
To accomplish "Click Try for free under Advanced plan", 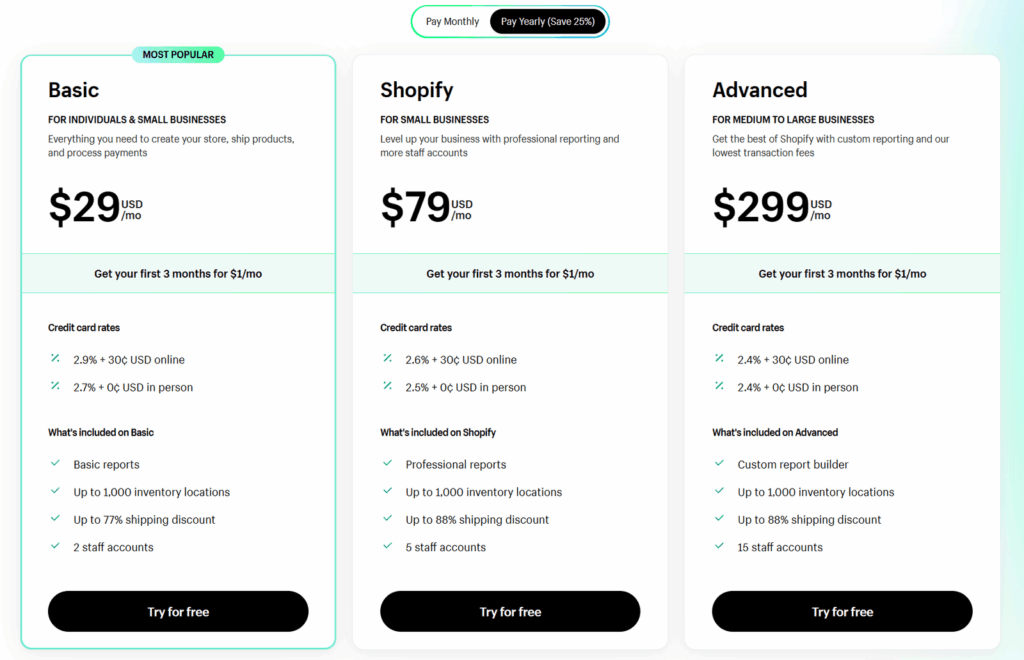I will pyautogui.click(x=842, y=611).
